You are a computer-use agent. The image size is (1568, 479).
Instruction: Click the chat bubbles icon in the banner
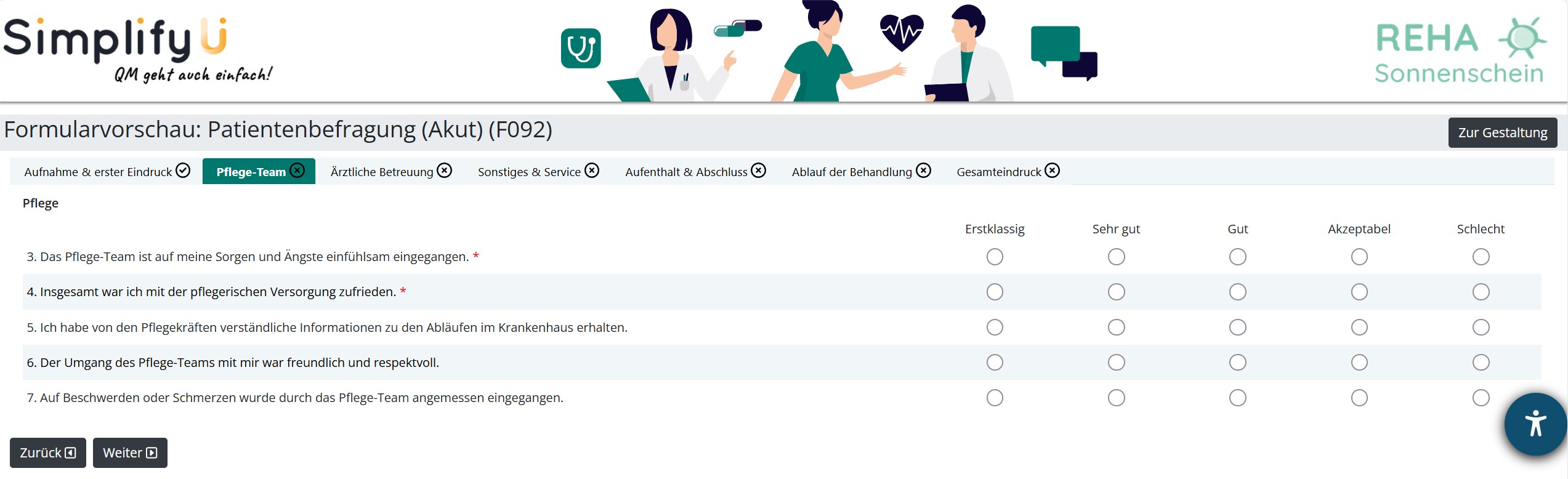click(1064, 52)
